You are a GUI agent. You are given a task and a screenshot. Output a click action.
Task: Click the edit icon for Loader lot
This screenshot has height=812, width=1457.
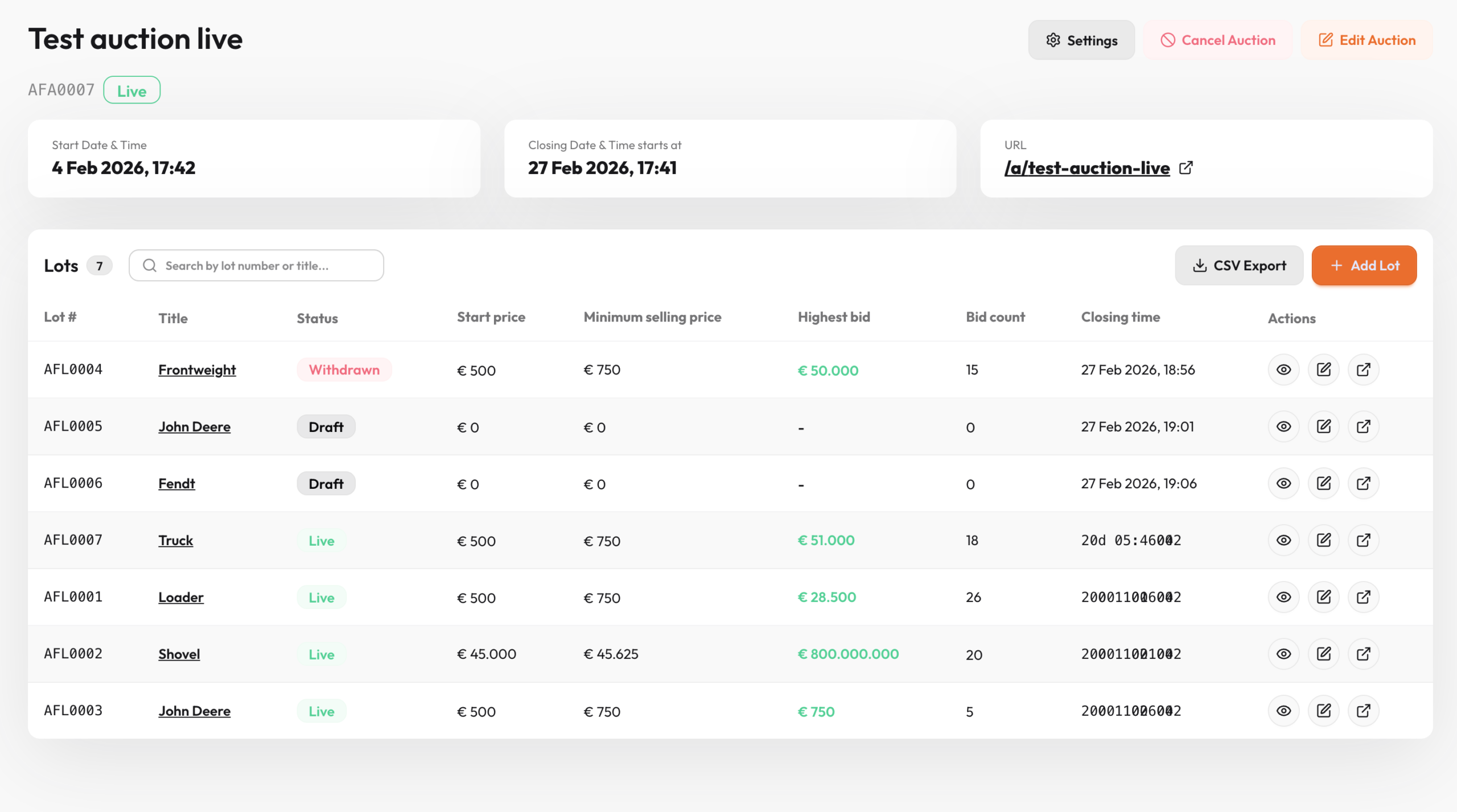[x=1323, y=597]
